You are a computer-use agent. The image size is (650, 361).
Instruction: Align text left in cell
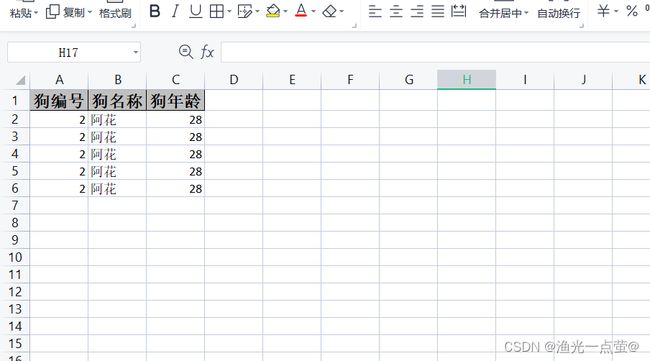pyautogui.click(x=375, y=11)
